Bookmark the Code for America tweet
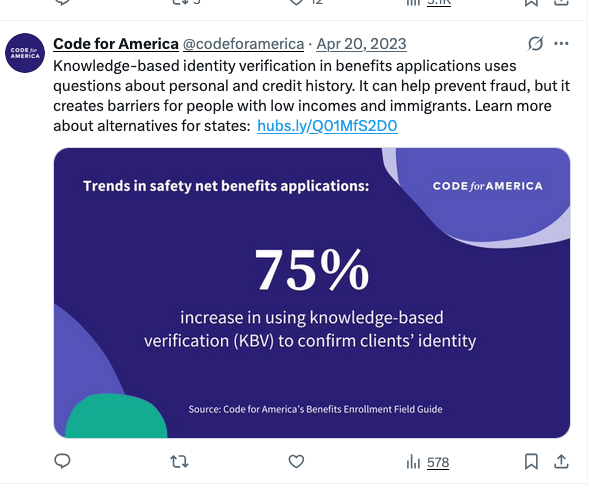The height and width of the screenshot is (486, 604). [x=532, y=462]
